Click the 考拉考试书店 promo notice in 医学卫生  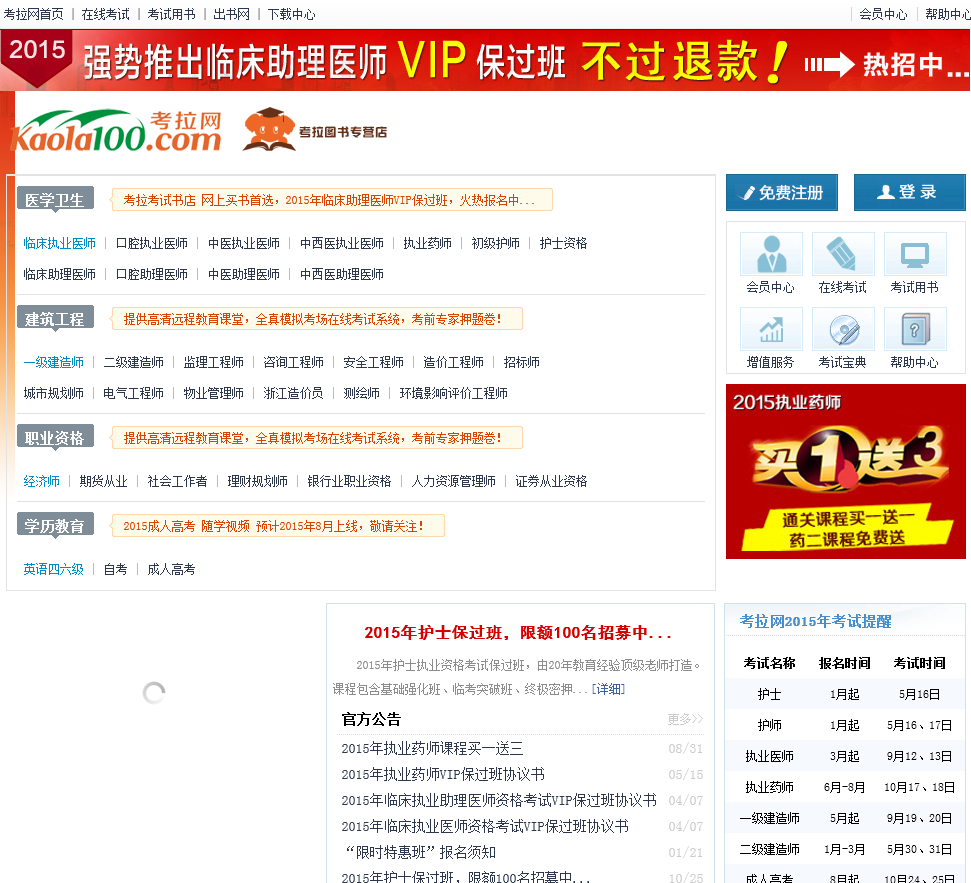click(331, 200)
